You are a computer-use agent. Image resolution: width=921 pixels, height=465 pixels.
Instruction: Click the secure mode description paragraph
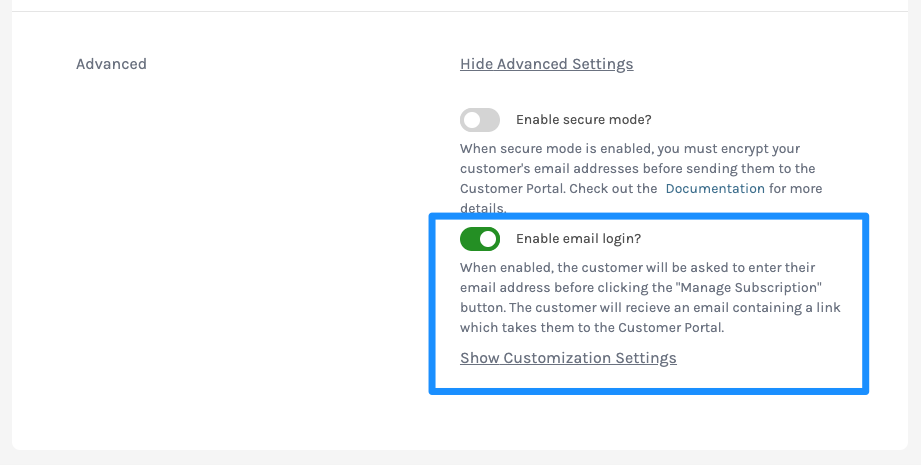tap(641, 178)
